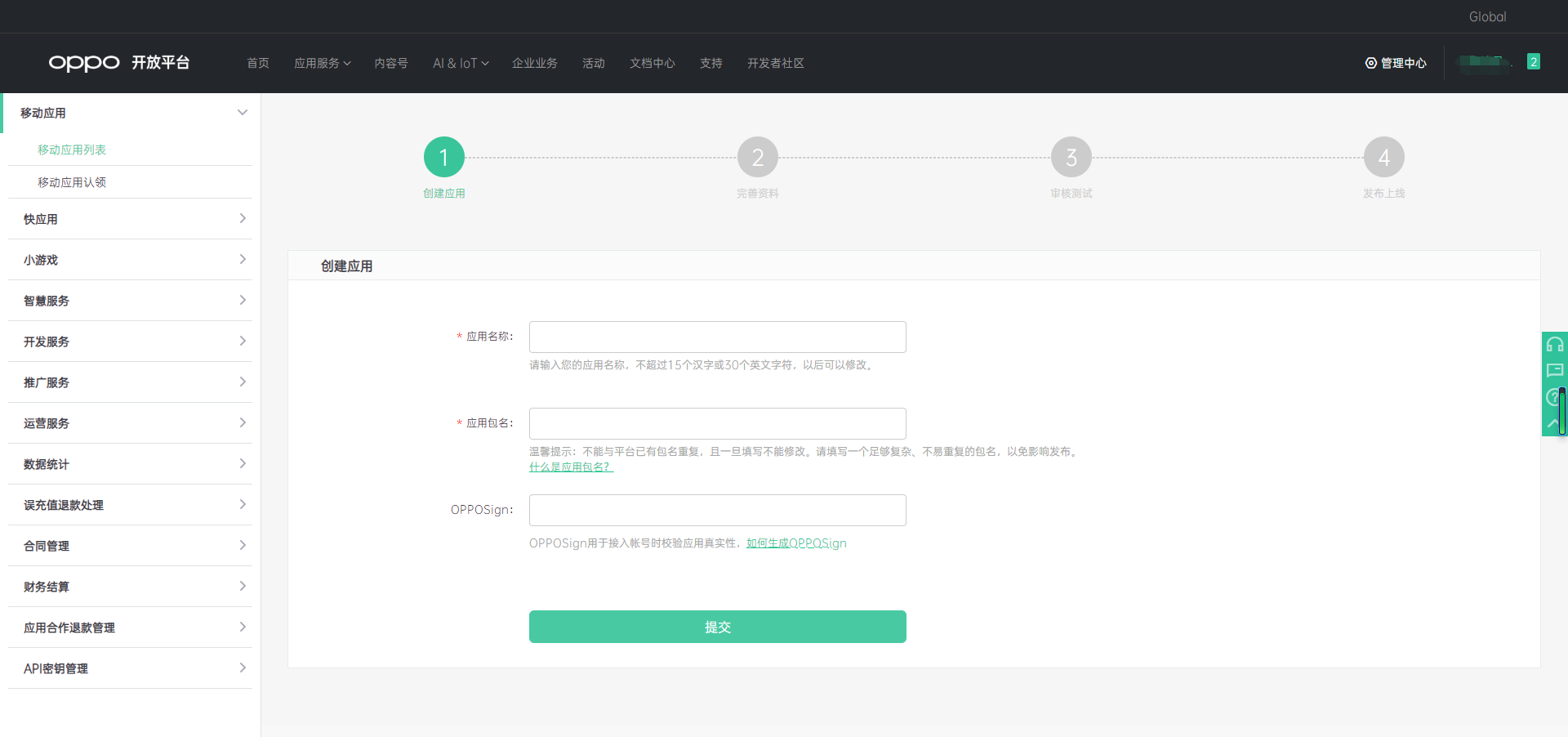
Task: Open the 什么是应用包名? link
Action: click(x=571, y=467)
